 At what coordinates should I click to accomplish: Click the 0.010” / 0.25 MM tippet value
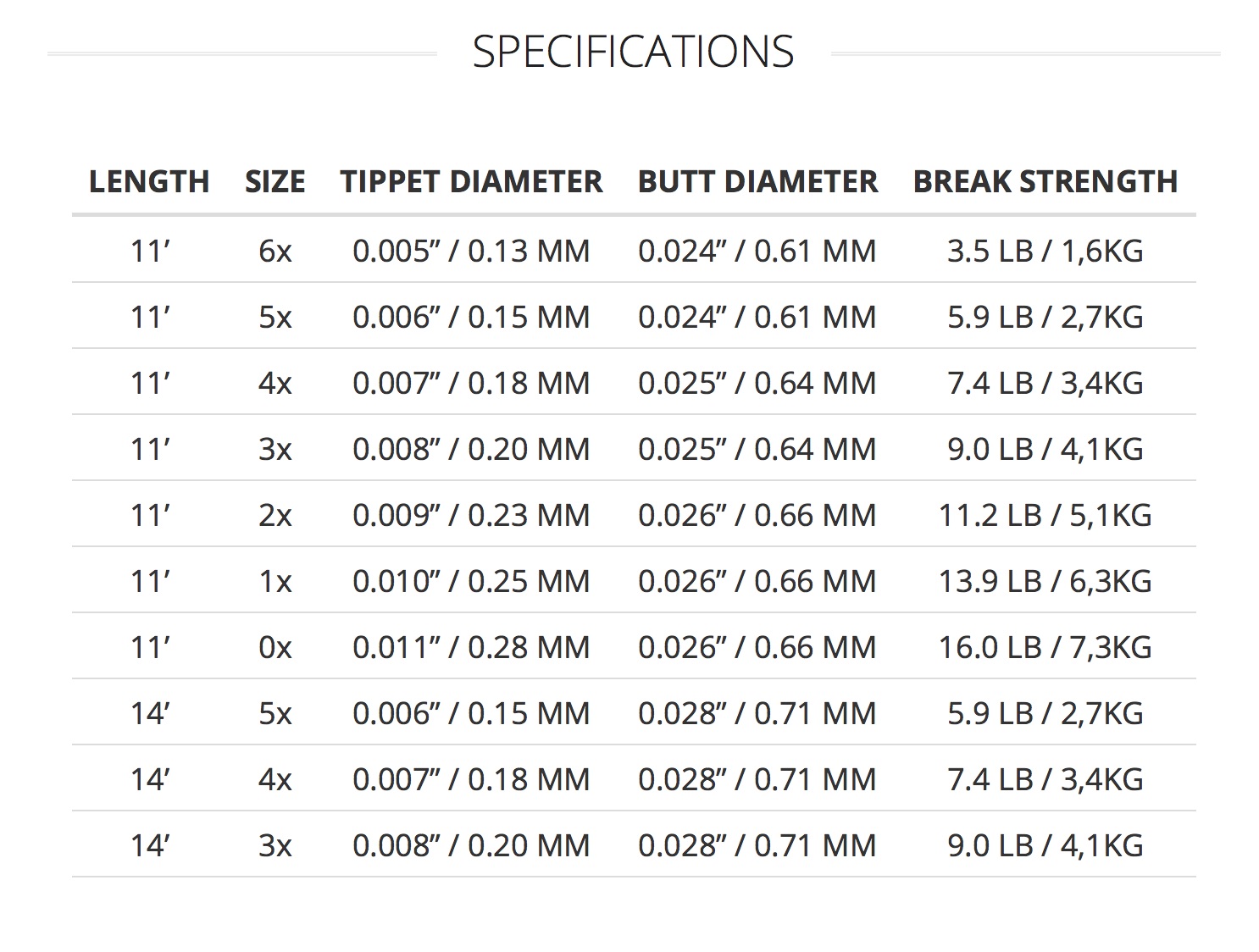click(471, 581)
